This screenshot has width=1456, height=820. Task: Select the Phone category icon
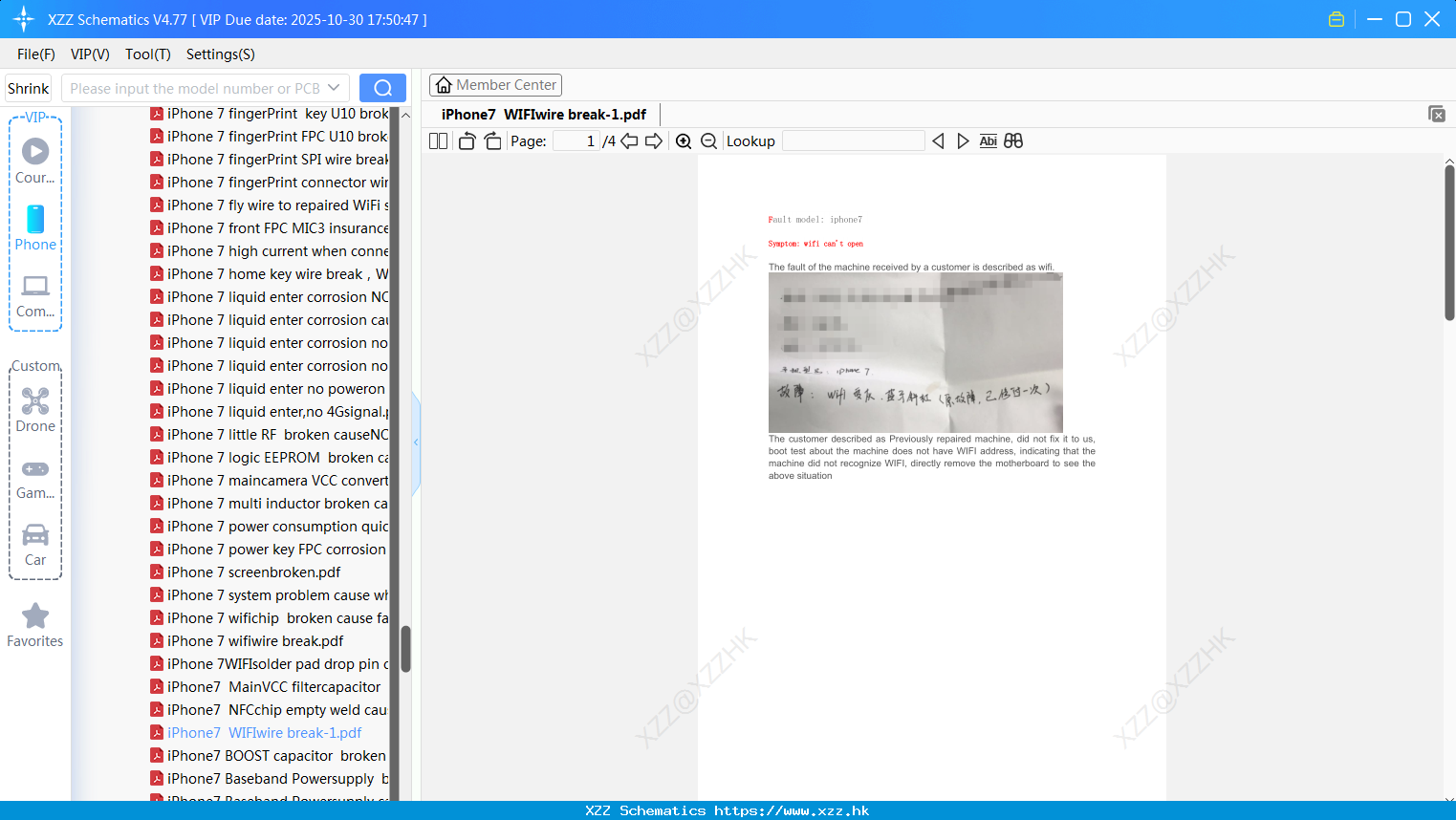pos(35,227)
